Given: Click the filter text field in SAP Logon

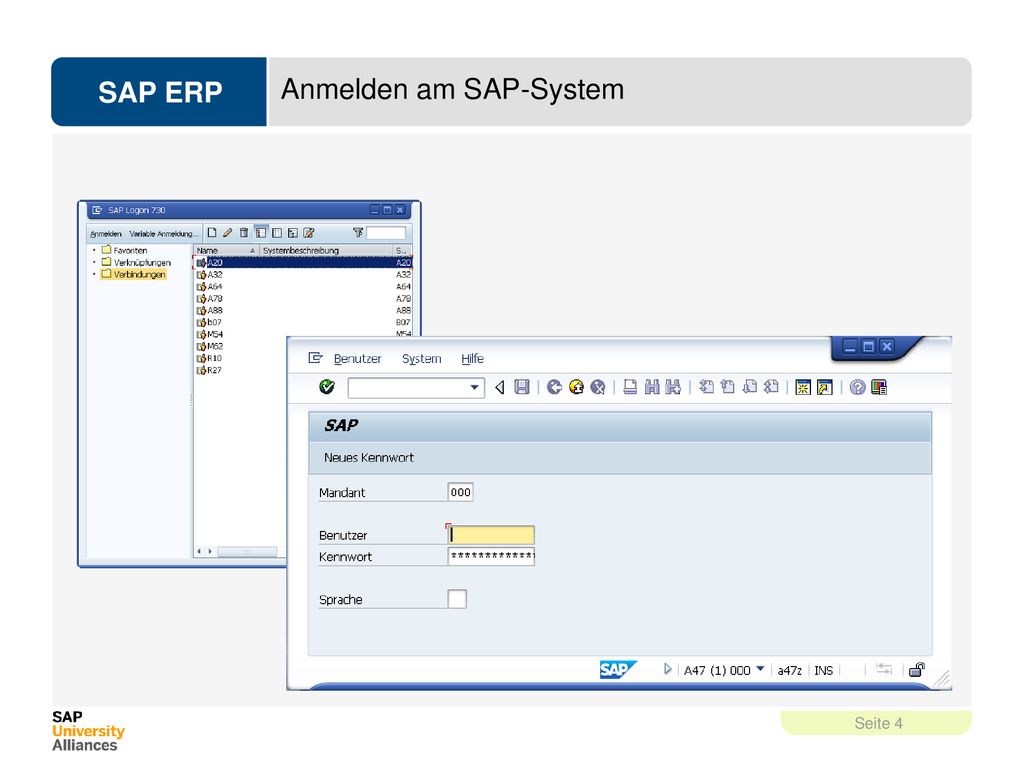Looking at the screenshot, I should coord(386,232).
